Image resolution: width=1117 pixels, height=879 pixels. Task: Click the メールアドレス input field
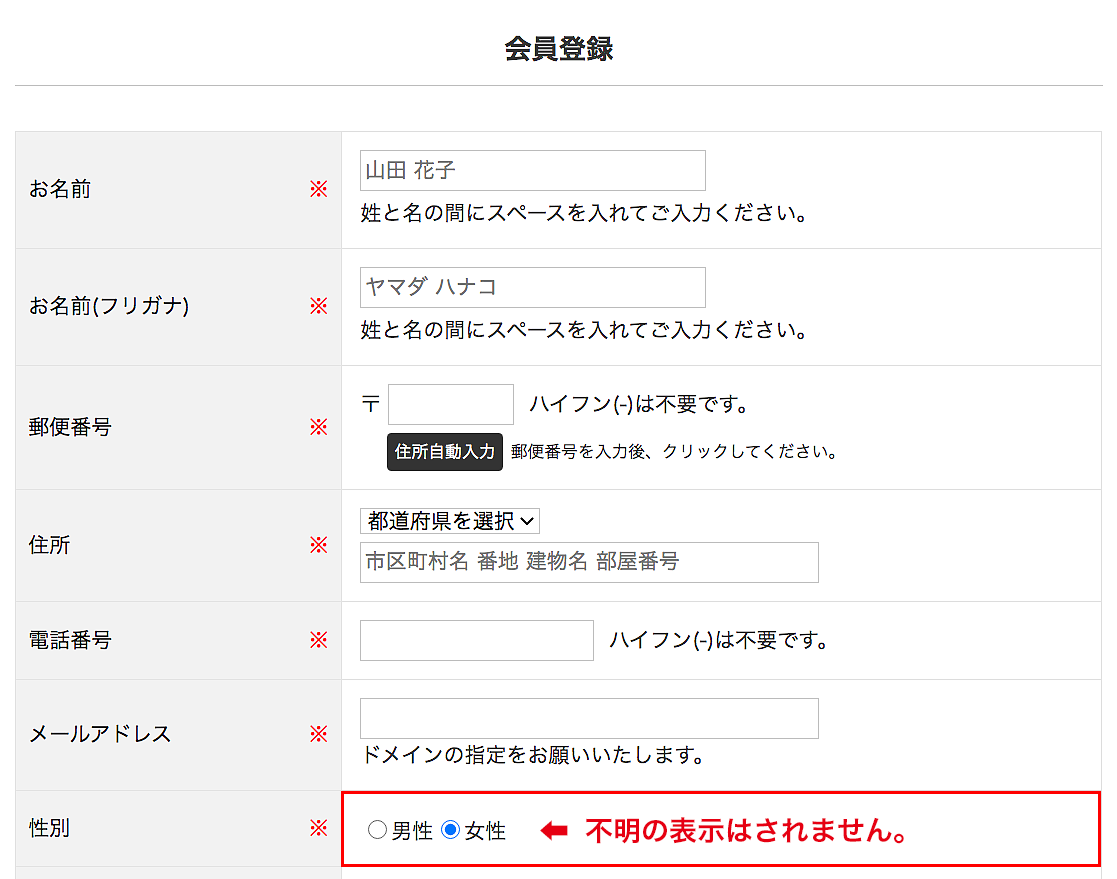click(x=588, y=719)
